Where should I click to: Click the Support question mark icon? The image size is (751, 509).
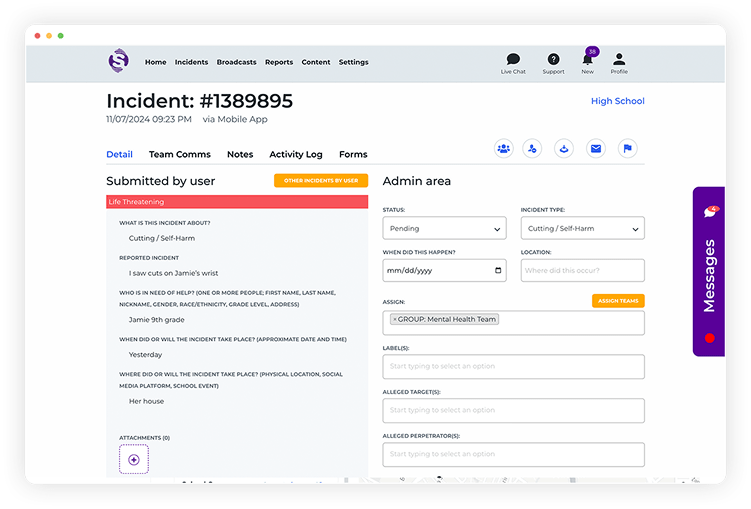click(553, 59)
